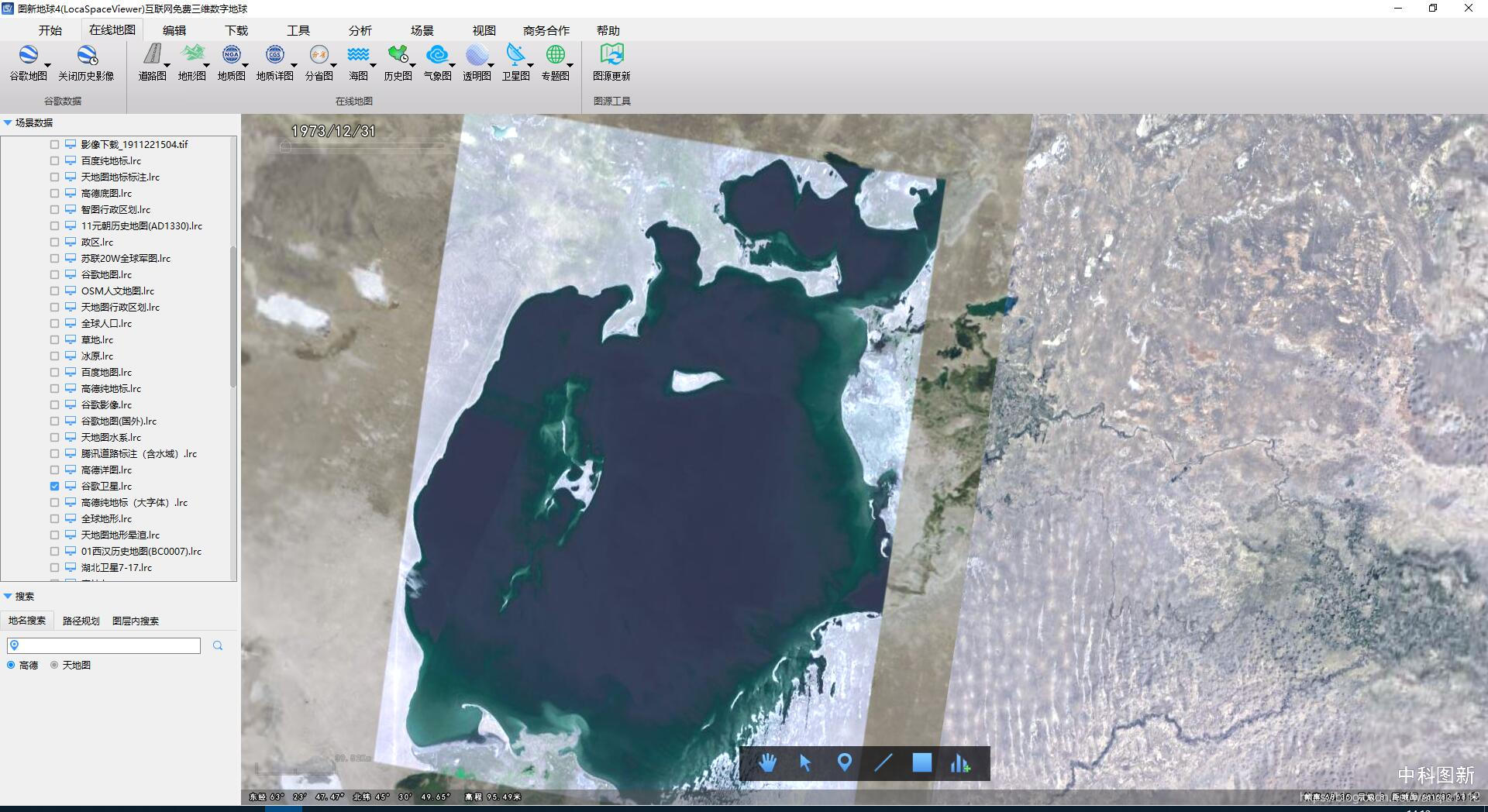Screen dimensions: 1488x812
Task: Switch to 路径规划 search tab
Action: click(81, 621)
